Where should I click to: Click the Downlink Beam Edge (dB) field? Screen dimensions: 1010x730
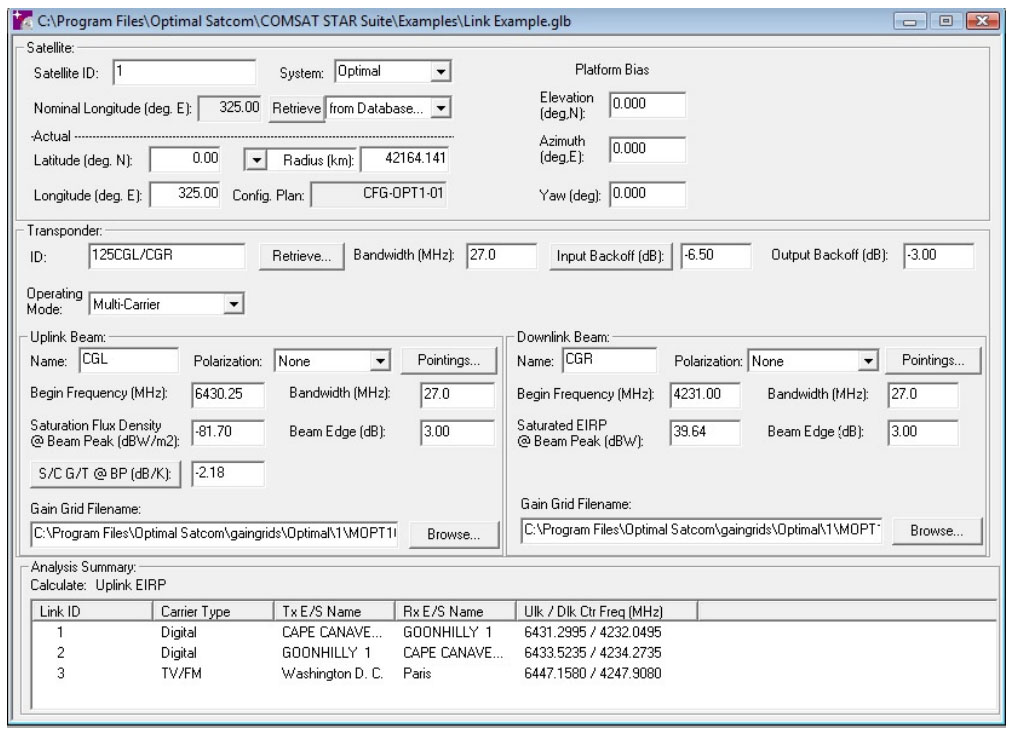[x=923, y=432]
